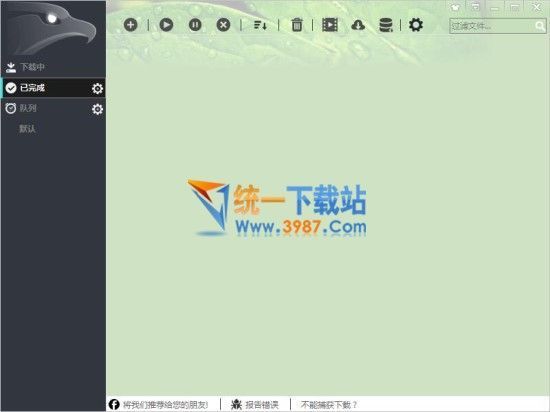Image resolution: width=550 pixels, height=412 pixels.
Task: Select the 已完成 completed category
Action: coord(53,88)
